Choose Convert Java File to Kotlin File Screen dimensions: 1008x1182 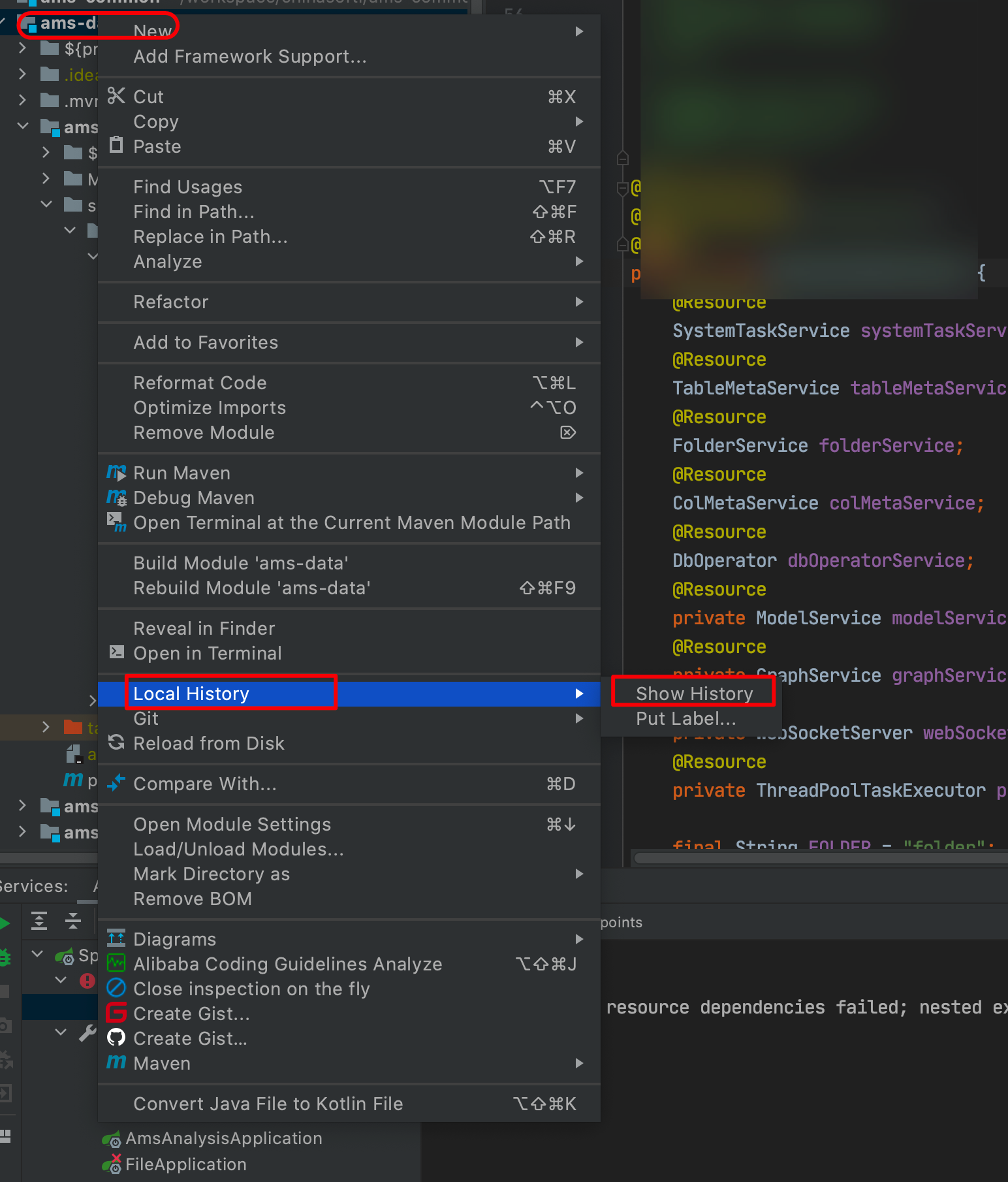pyautogui.click(x=349, y=1104)
